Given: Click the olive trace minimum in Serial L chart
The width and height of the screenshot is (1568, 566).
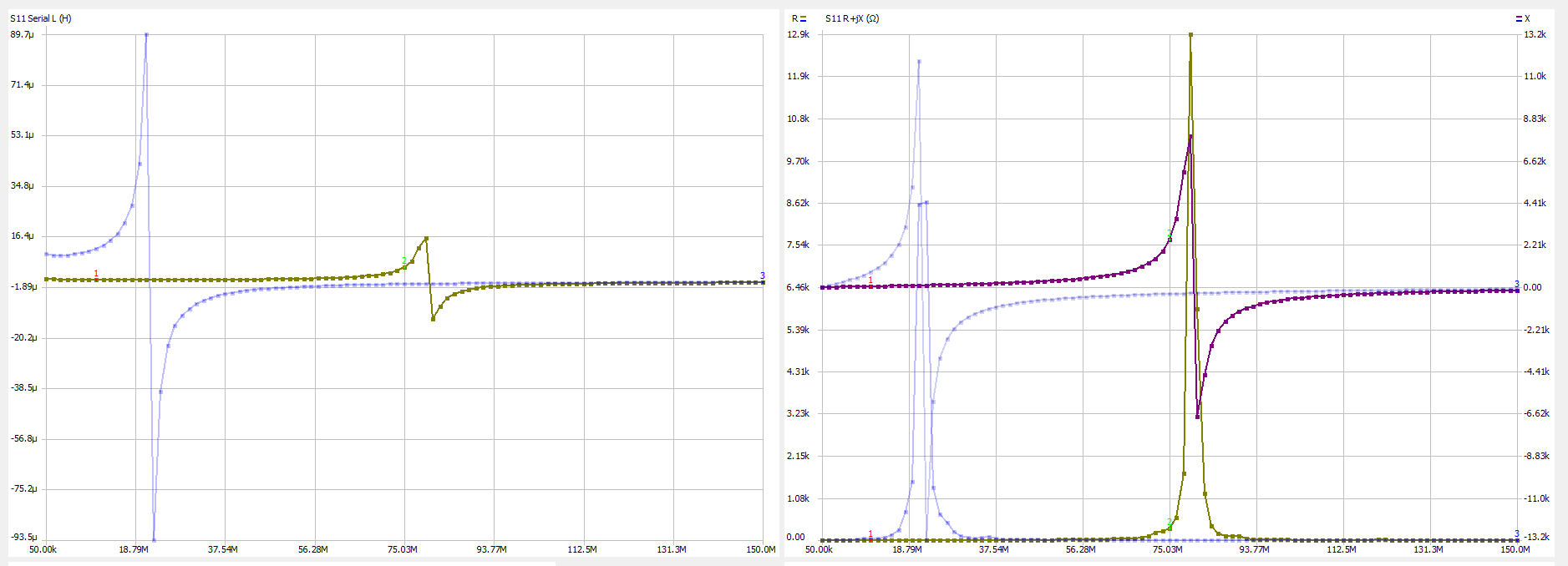Looking at the screenshot, I should [433, 319].
